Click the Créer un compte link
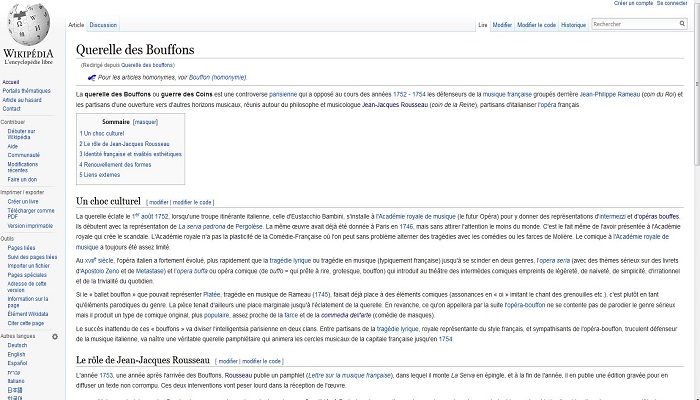Screen dimensions: 700x400 633,4
